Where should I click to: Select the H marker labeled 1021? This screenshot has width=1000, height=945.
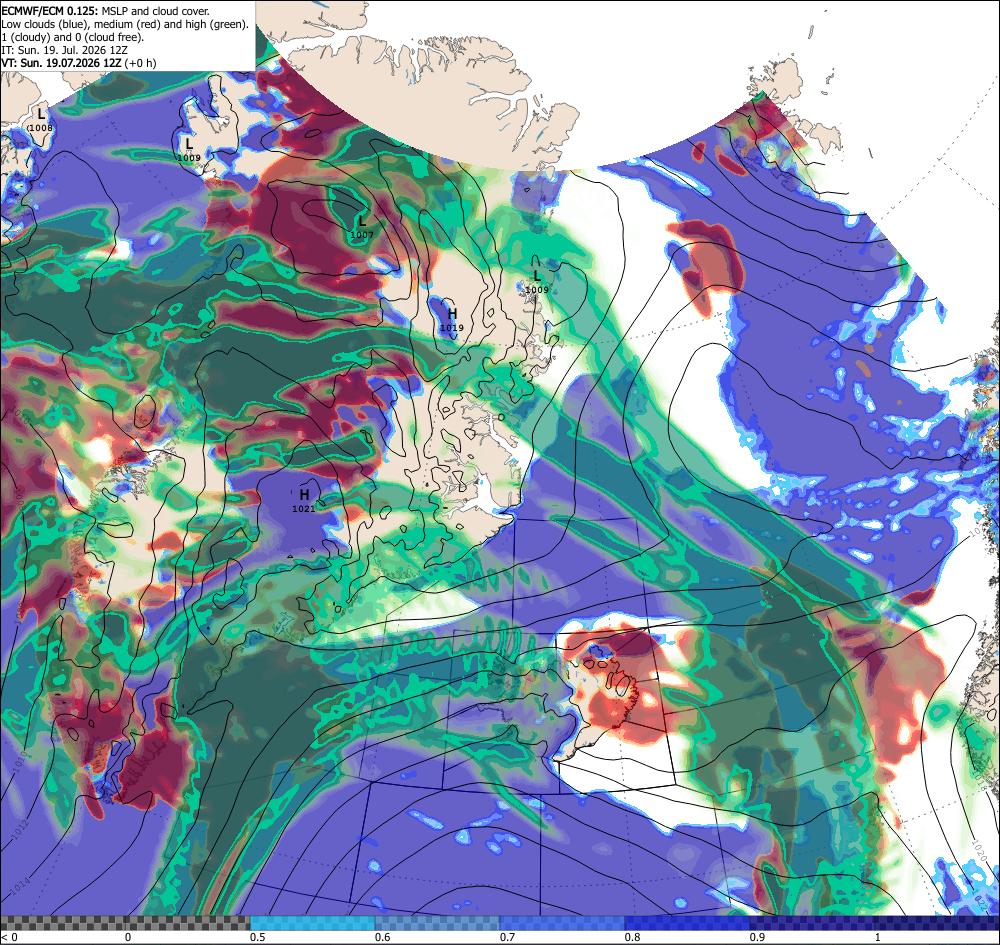(x=305, y=494)
